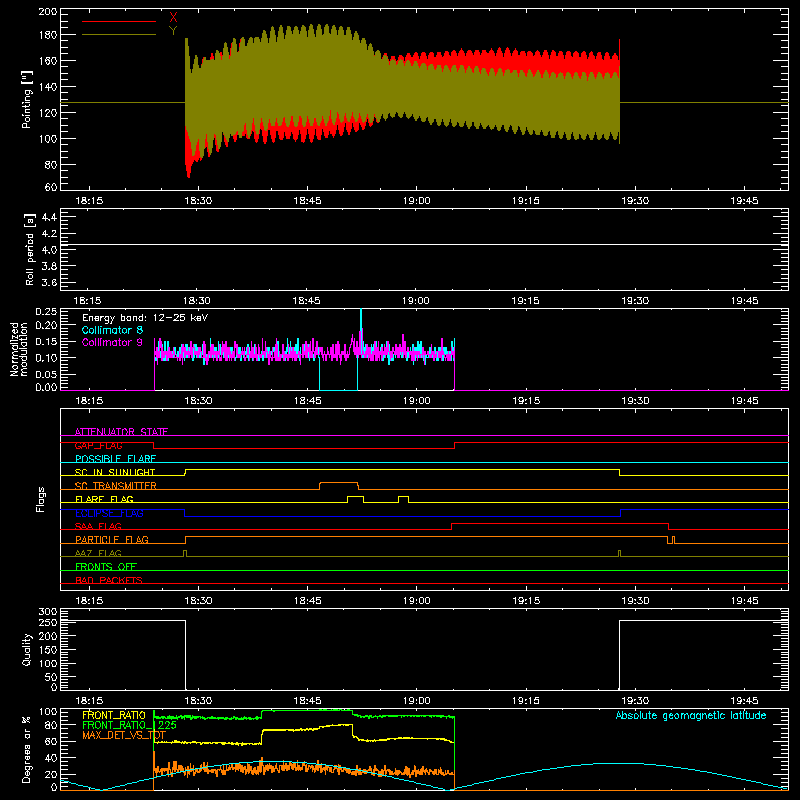Select the Normalized modulation axis title

[19, 349]
